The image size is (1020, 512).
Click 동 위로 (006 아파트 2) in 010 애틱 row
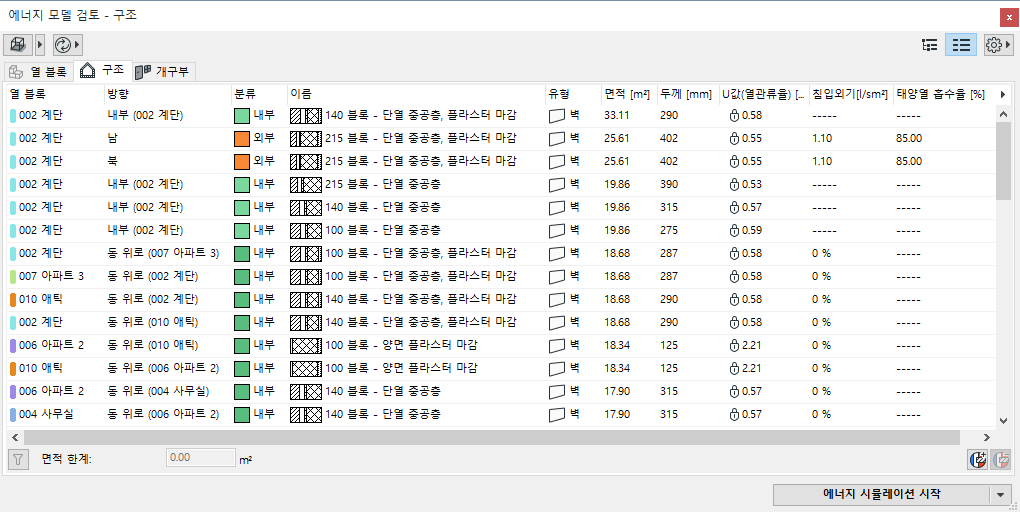coord(163,368)
